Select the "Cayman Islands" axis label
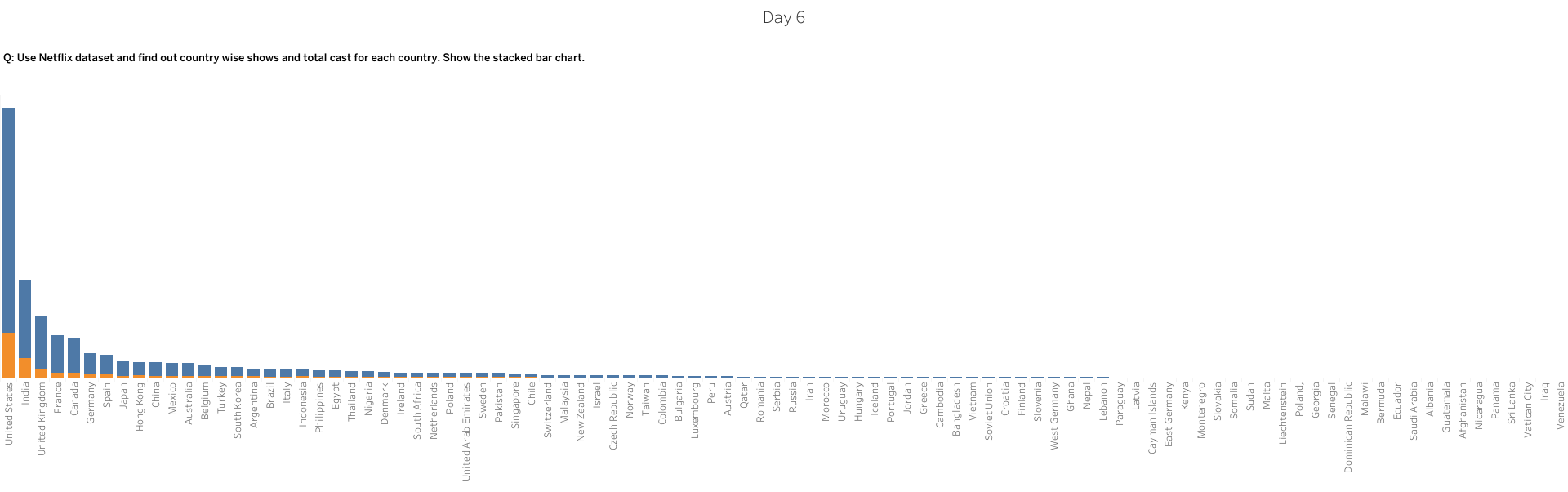This screenshot has height=492, width=1568. click(x=1152, y=418)
